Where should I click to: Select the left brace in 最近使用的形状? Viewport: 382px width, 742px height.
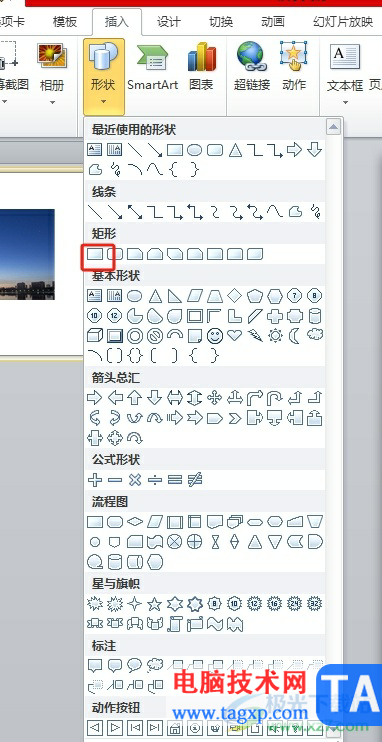[x=175, y=169]
